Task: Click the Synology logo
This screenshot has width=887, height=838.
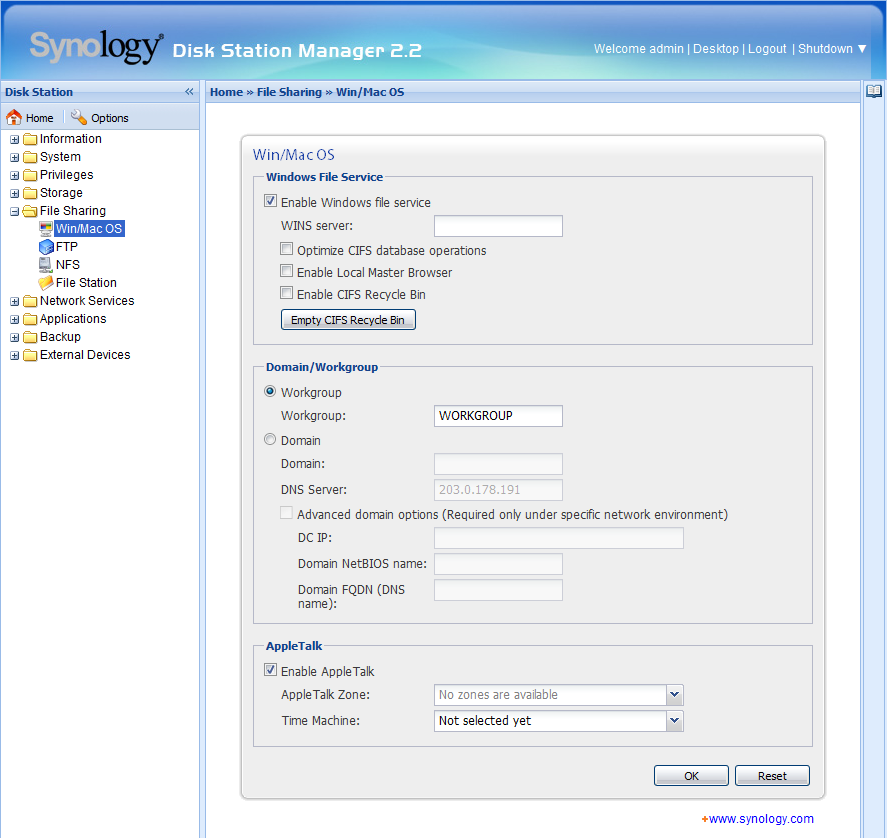Action: click(97, 47)
